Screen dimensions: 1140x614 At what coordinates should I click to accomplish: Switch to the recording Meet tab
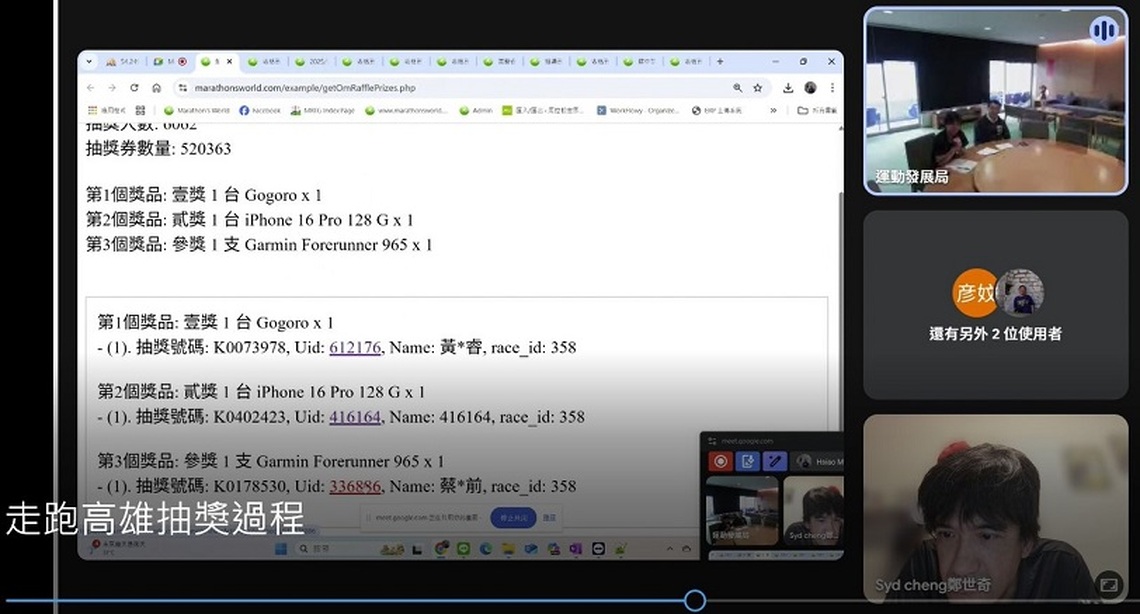[x=172, y=62]
